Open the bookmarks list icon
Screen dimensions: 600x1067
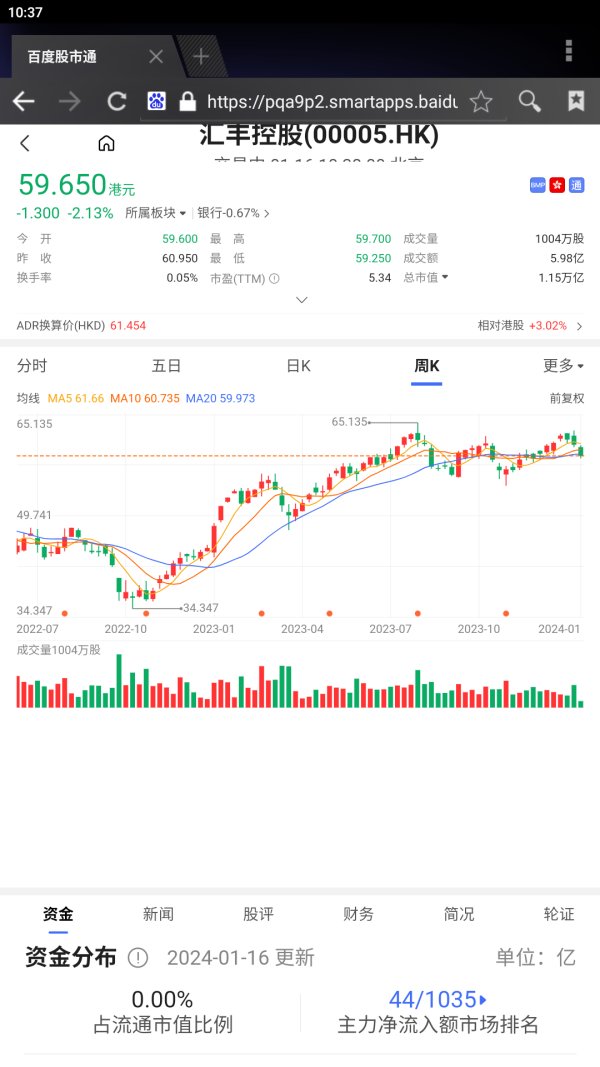click(576, 101)
